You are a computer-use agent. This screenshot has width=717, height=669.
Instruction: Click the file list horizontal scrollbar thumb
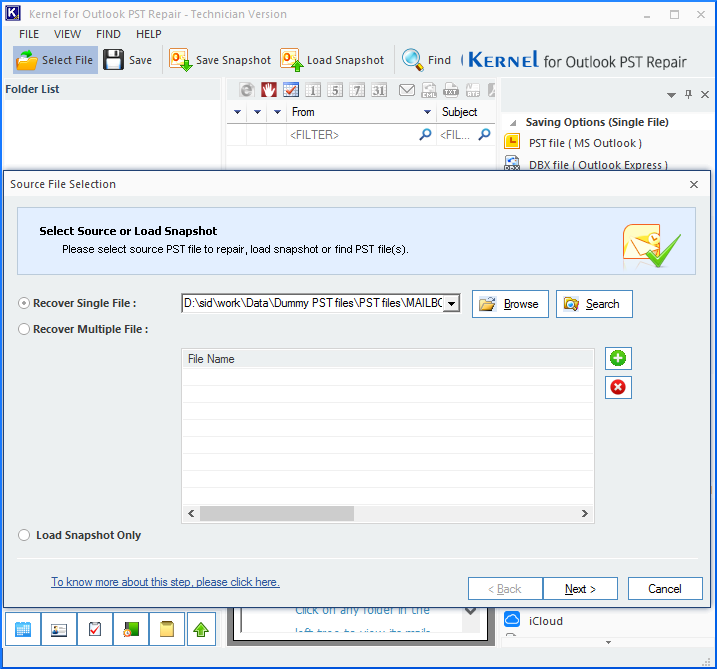coord(277,513)
